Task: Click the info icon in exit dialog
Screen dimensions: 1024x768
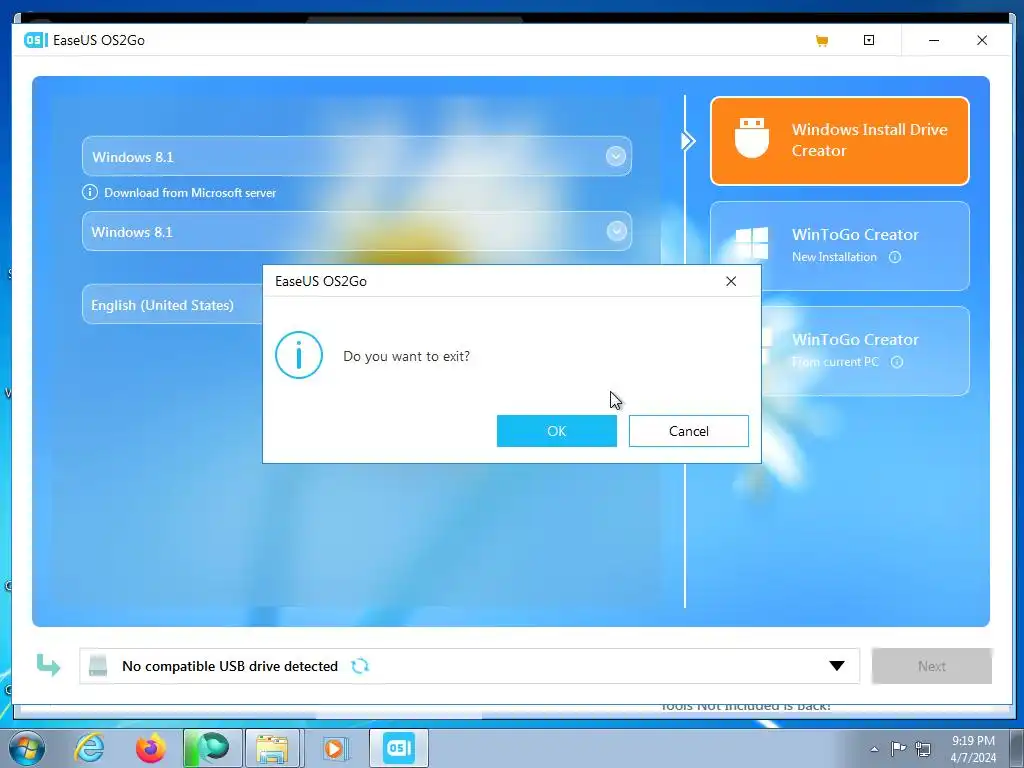Action: click(x=298, y=355)
